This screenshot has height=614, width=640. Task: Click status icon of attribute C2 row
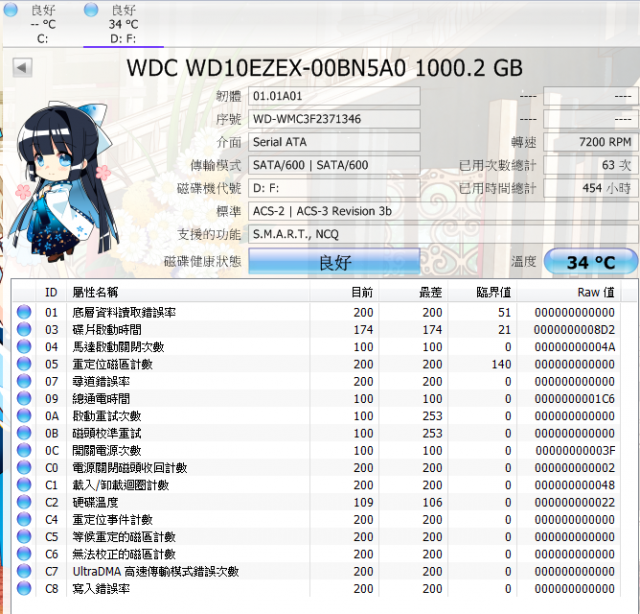coord(24,502)
